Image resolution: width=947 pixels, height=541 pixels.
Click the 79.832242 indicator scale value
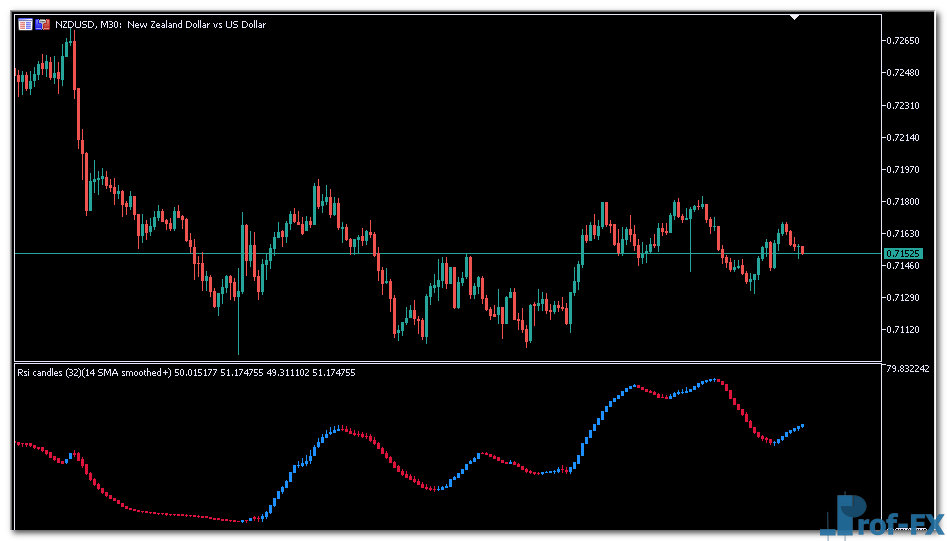point(914,369)
